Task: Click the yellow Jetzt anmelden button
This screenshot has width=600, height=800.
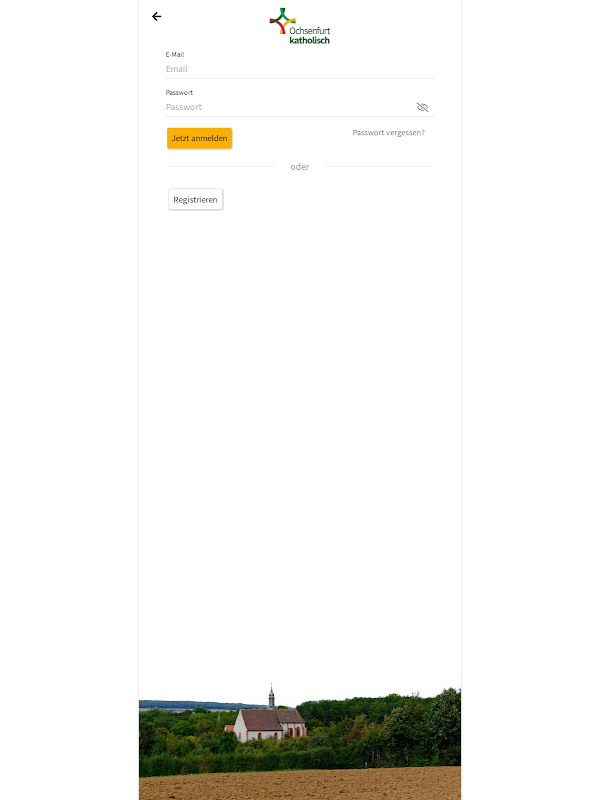Action: pos(199,138)
